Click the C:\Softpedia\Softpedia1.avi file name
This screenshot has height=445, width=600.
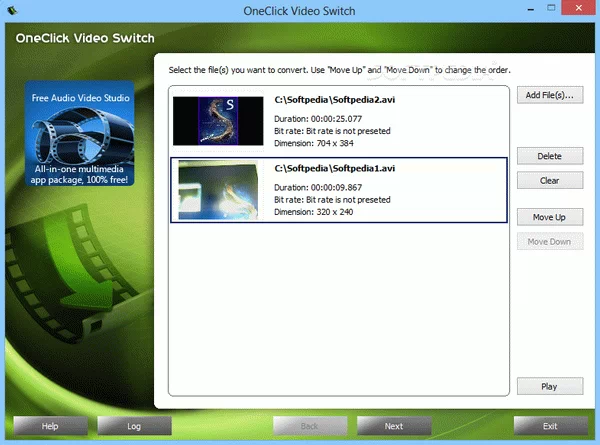[334, 168]
